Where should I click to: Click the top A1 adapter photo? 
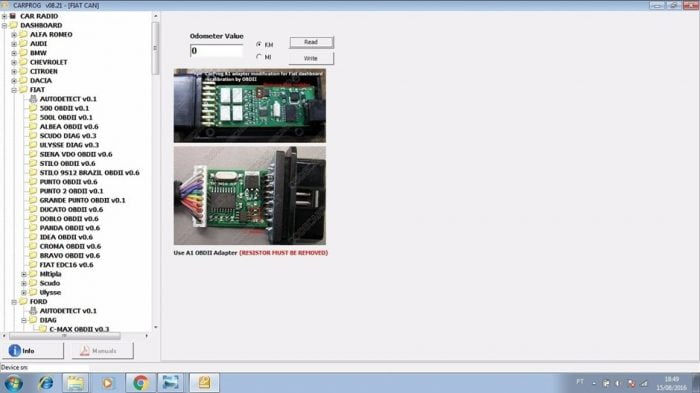250,106
